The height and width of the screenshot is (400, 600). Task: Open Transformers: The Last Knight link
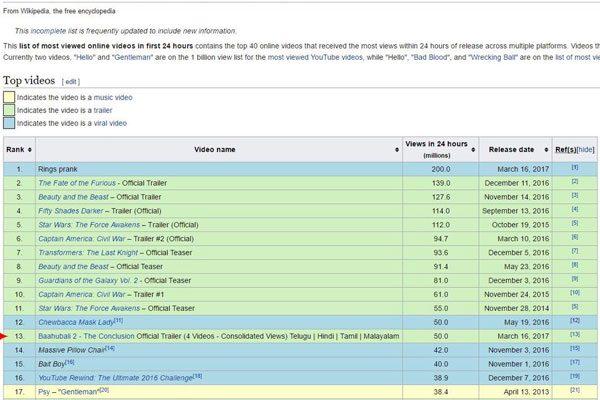(88, 253)
